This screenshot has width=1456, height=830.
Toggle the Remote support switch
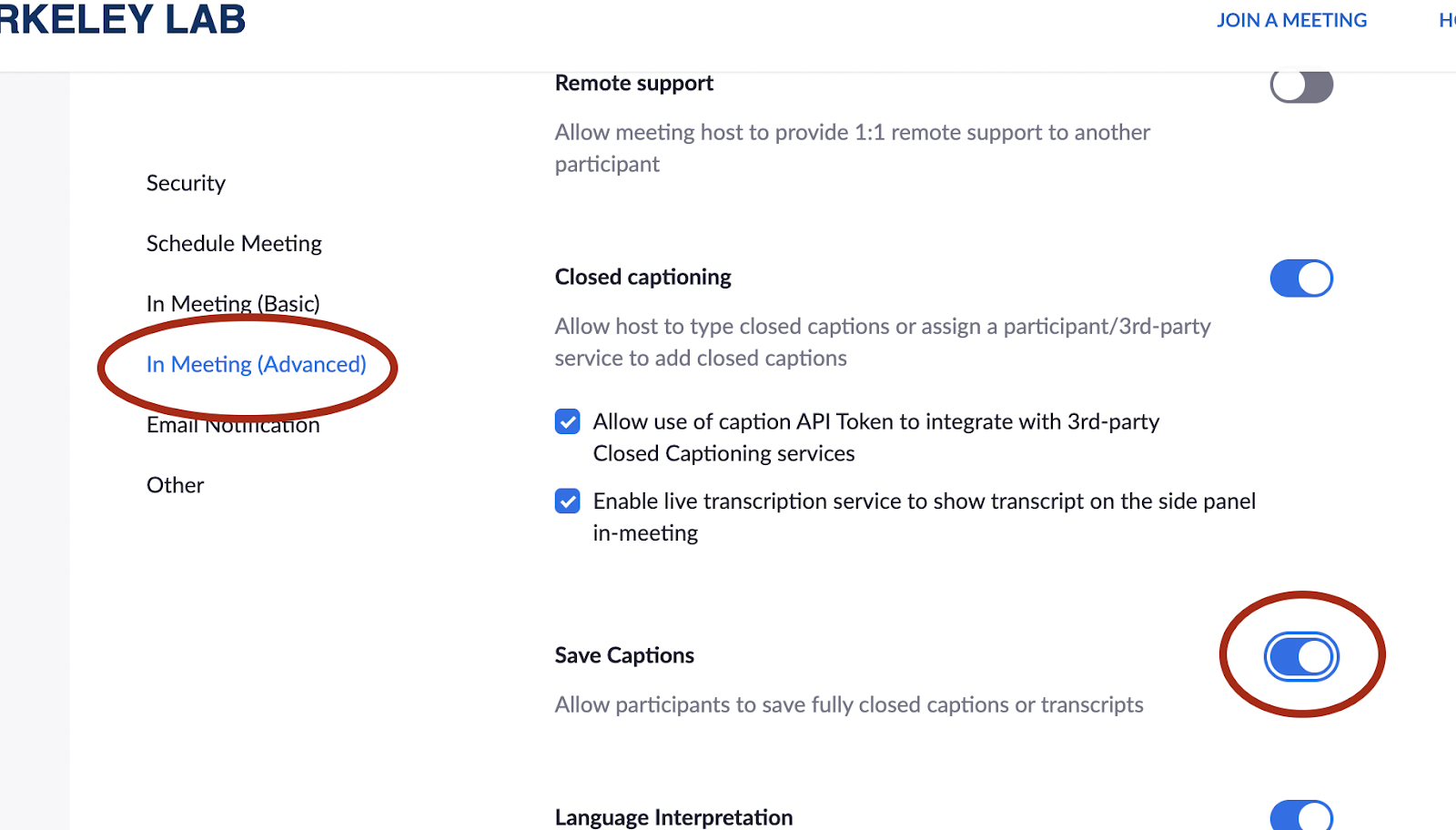click(x=1301, y=86)
